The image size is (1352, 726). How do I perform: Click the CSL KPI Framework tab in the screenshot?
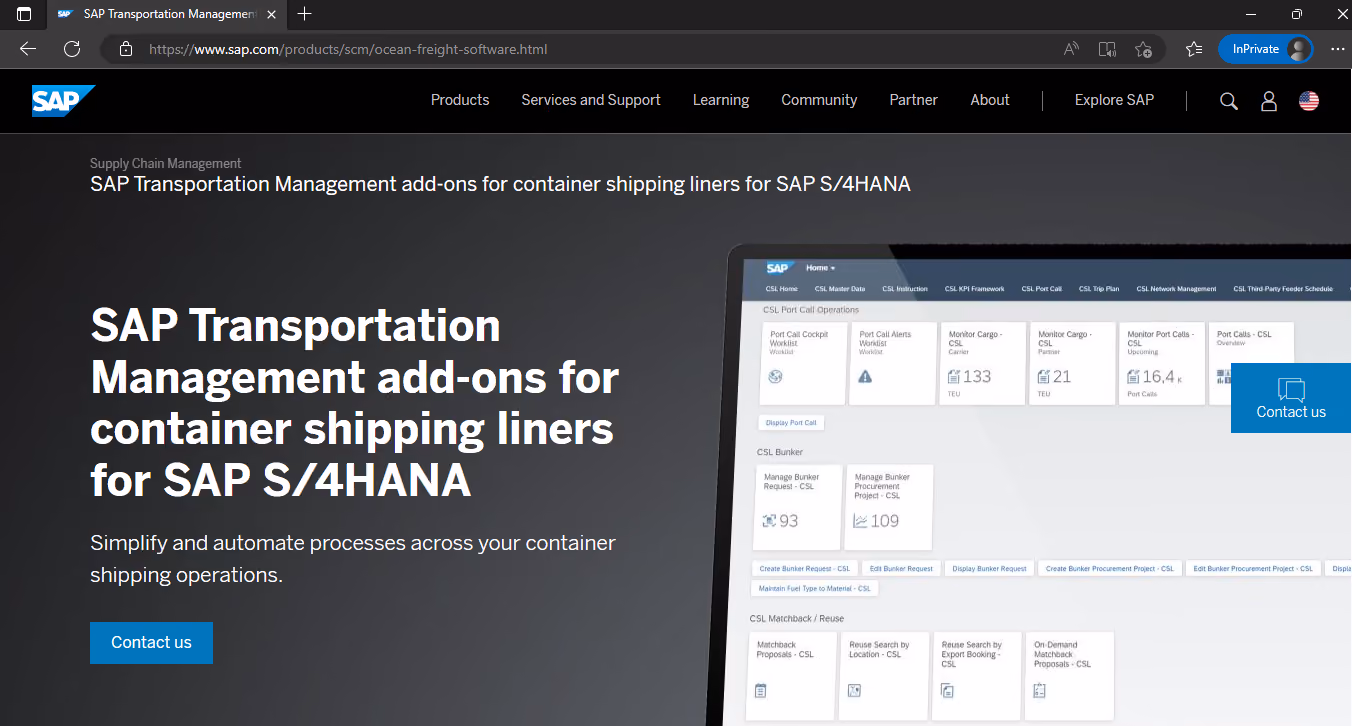click(974, 289)
